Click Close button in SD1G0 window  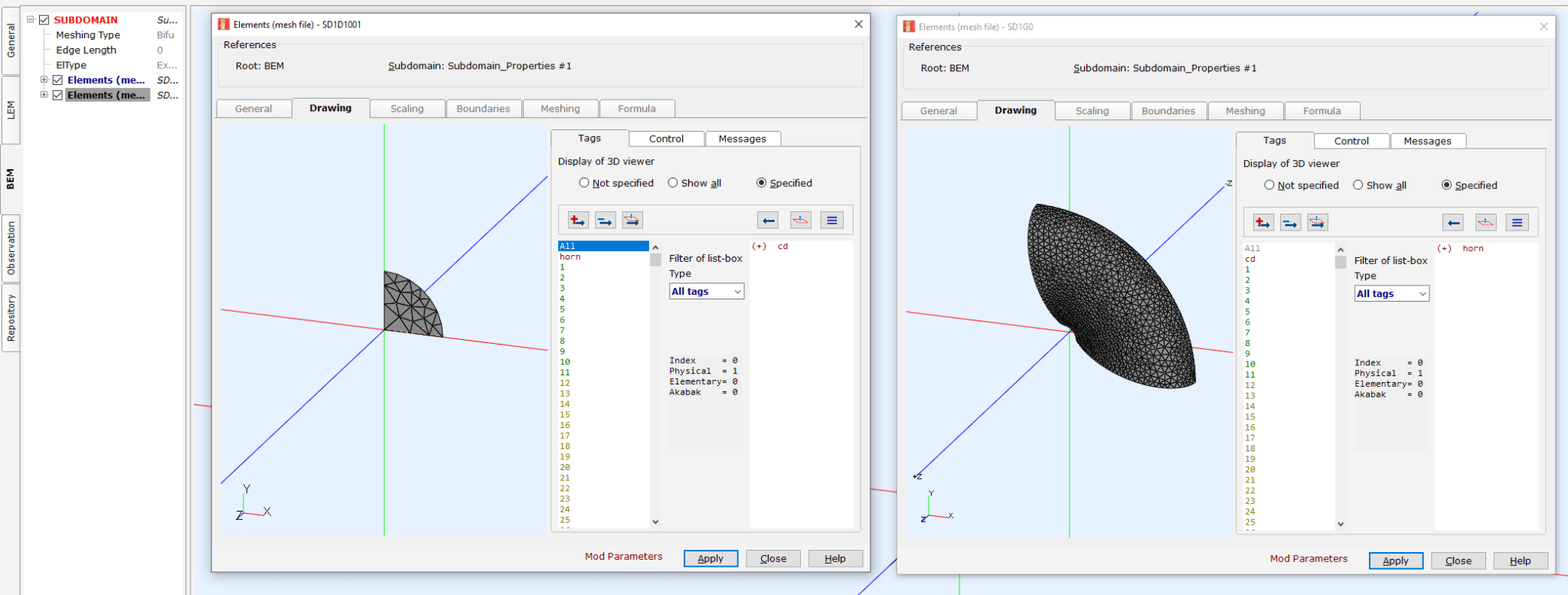click(x=1459, y=561)
